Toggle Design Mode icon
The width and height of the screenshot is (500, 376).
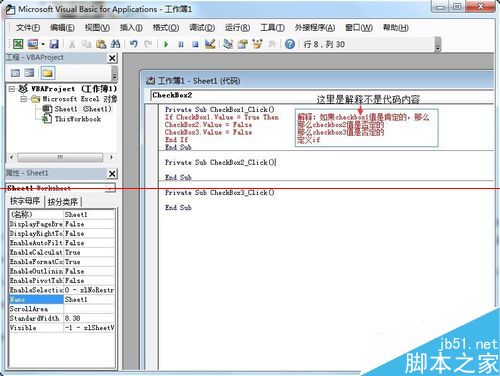tap(210, 44)
